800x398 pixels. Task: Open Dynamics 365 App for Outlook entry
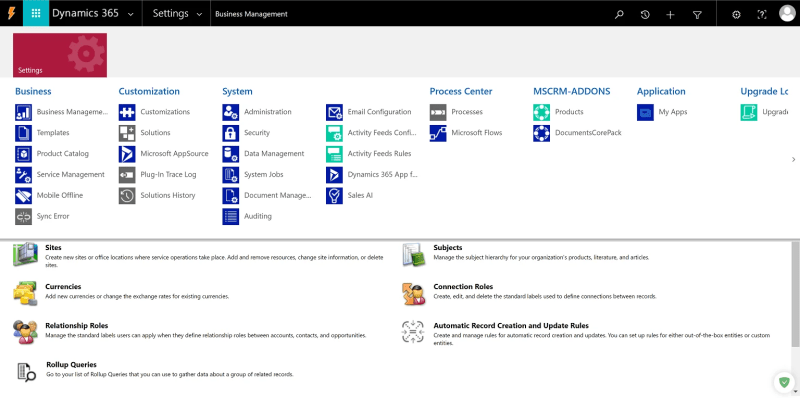pyautogui.click(x=382, y=175)
